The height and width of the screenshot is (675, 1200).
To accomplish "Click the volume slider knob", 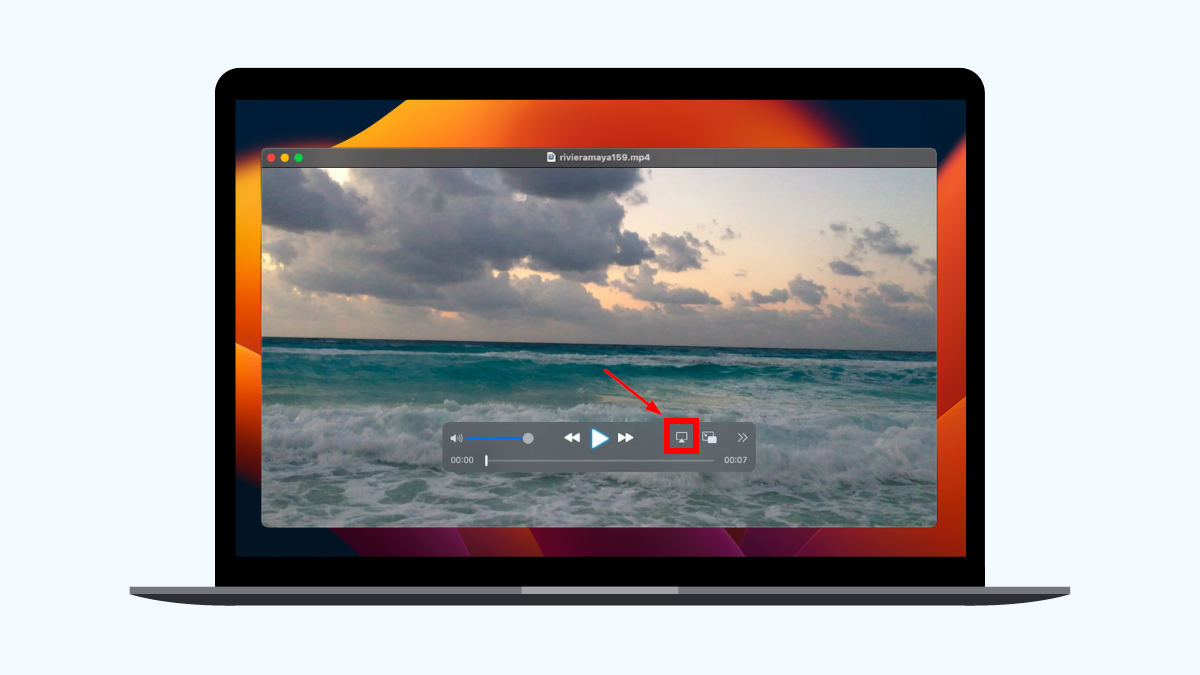I will 528,438.
